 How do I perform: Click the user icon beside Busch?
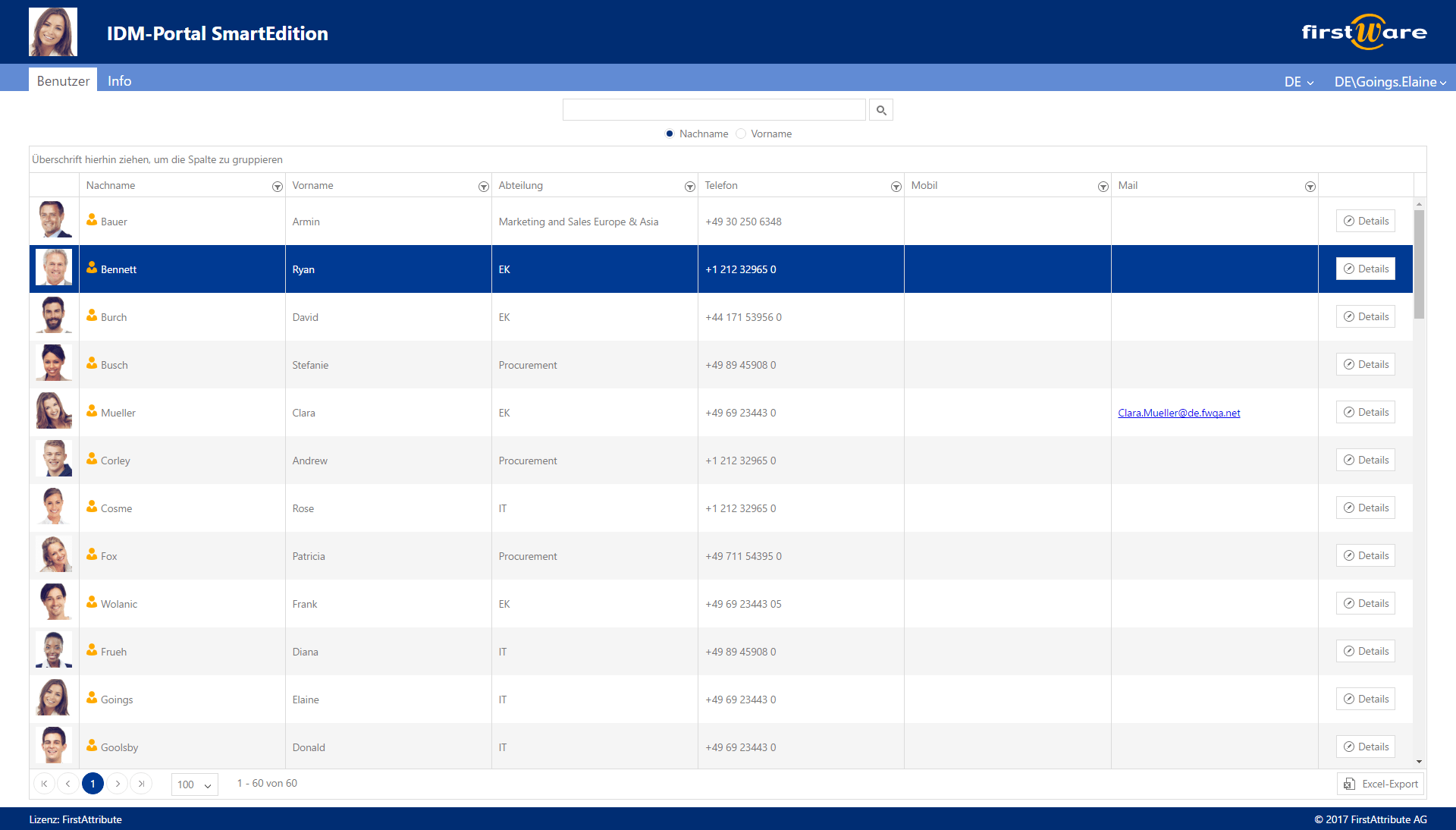[x=92, y=363]
